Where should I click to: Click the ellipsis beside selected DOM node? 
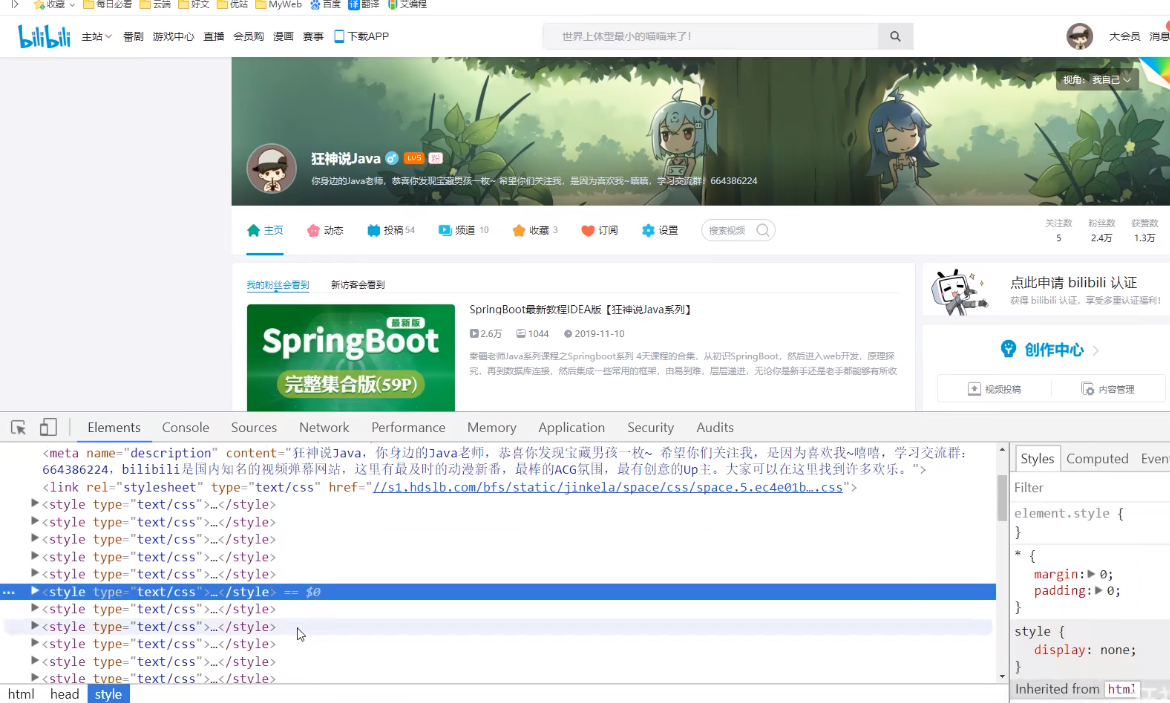(9, 592)
